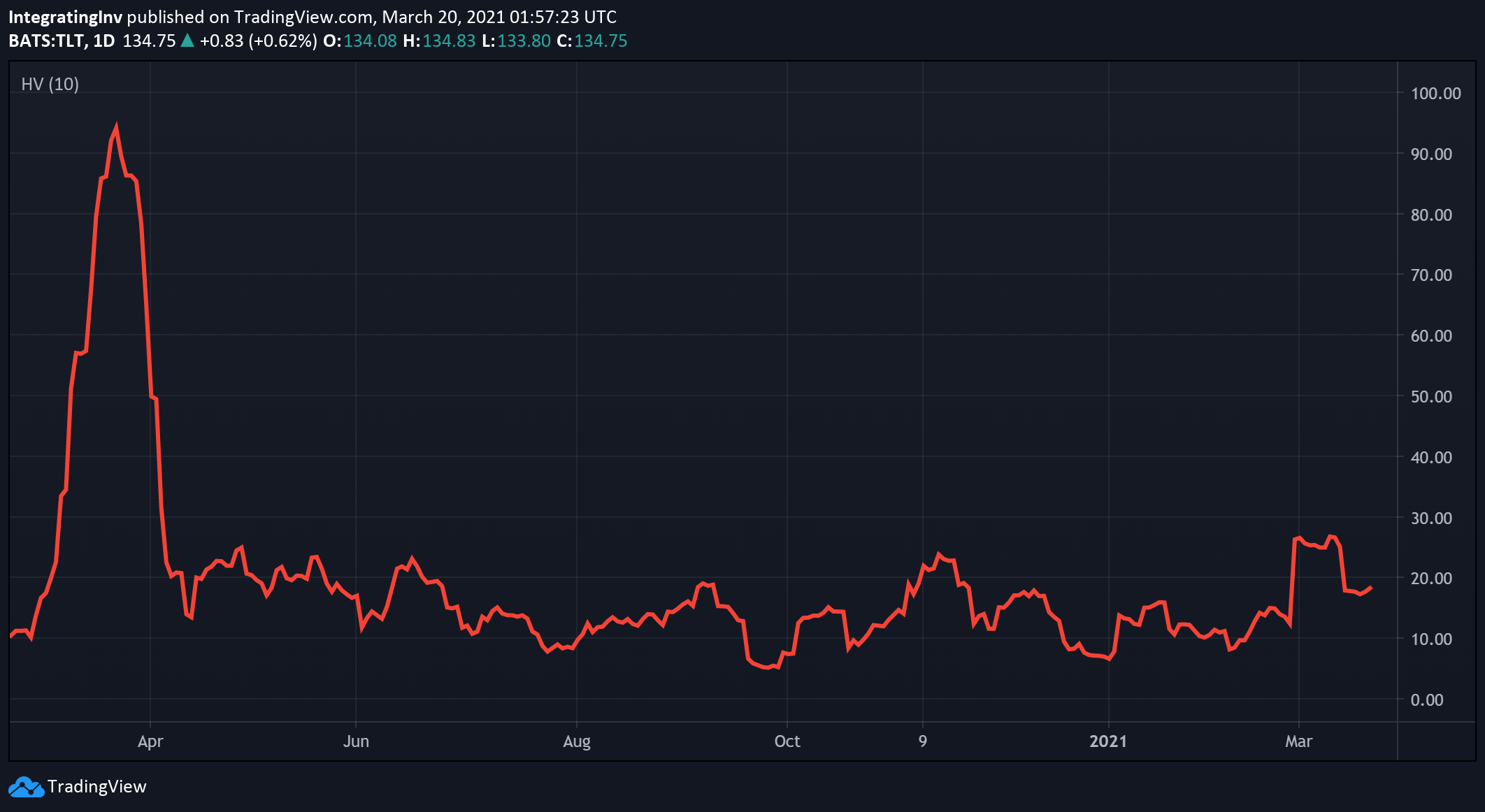
Task: Click the close value 134.75 after C:
Action: [x=601, y=41]
